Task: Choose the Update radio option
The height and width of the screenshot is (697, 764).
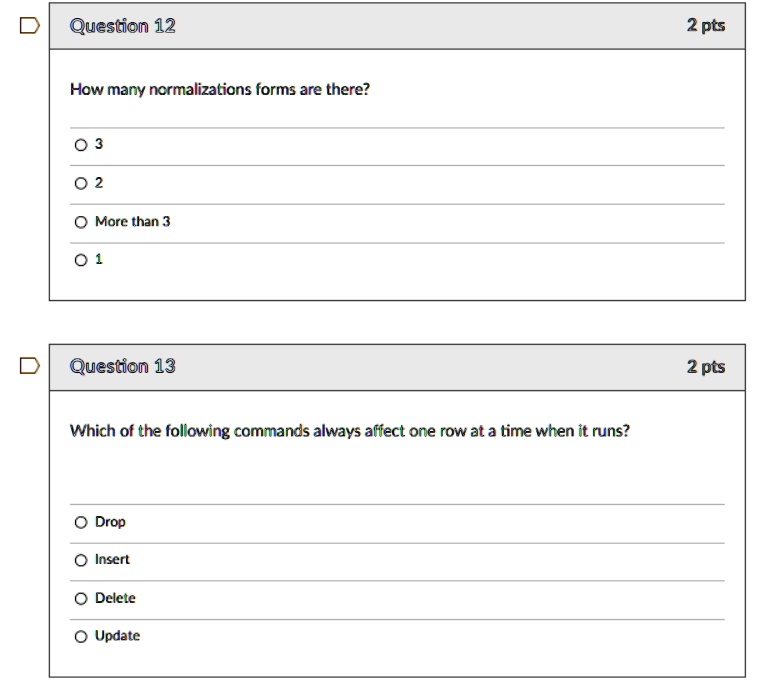Action: (81, 637)
